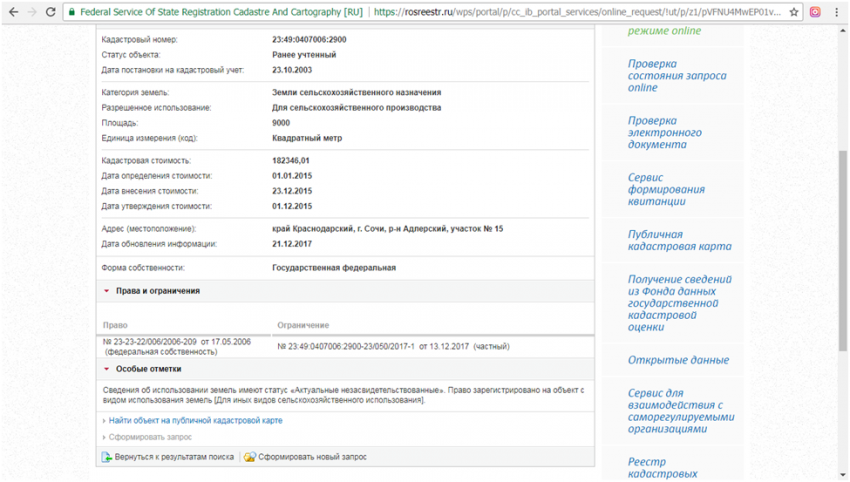This screenshot has width=850, height=482.
Task: Click the browser back arrow
Action: click(11, 12)
